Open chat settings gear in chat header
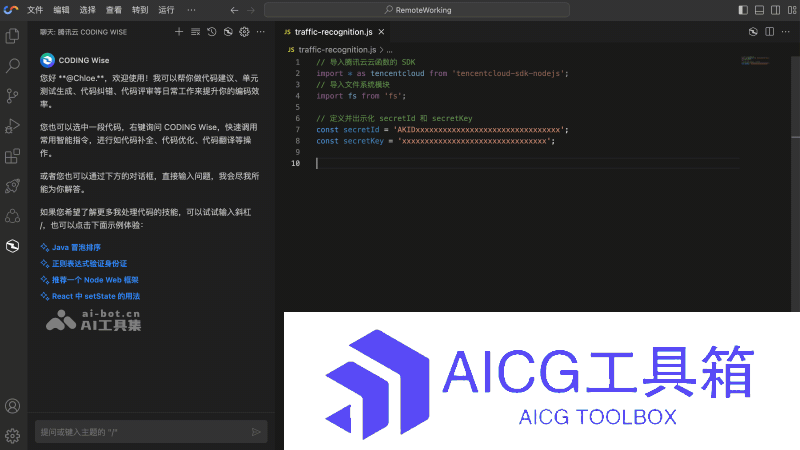Viewport: 800px width, 450px height. point(244,32)
